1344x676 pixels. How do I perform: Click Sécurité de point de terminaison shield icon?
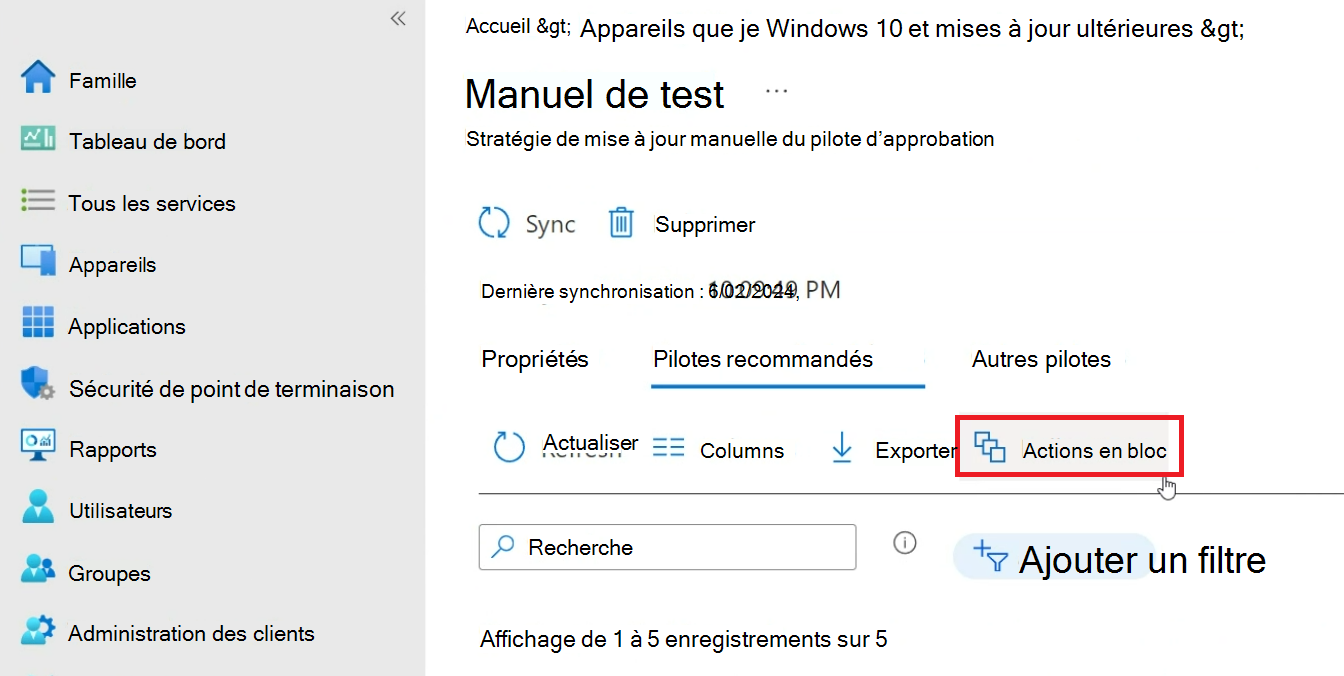tap(38, 387)
